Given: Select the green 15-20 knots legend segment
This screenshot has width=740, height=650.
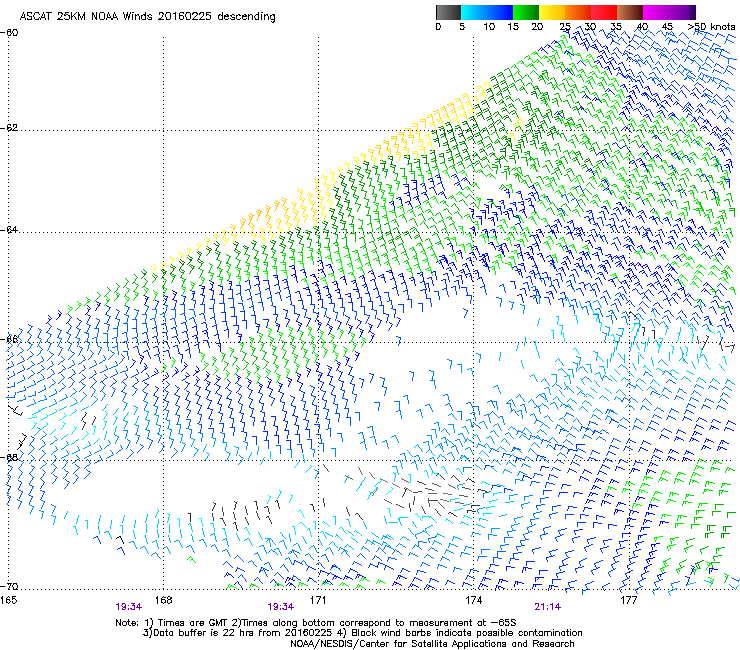Looking at the screenshot, I should tap(526, 12).
